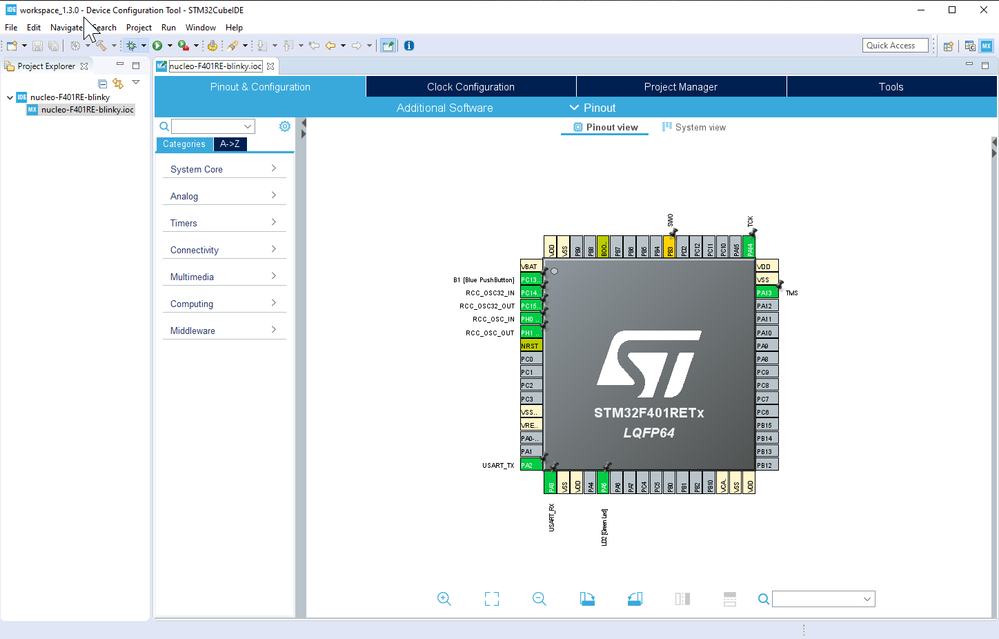Zoom in on the pinout view
Image resolution: width=999 pixels, height=639 pixels.
[x=444, y=599]
